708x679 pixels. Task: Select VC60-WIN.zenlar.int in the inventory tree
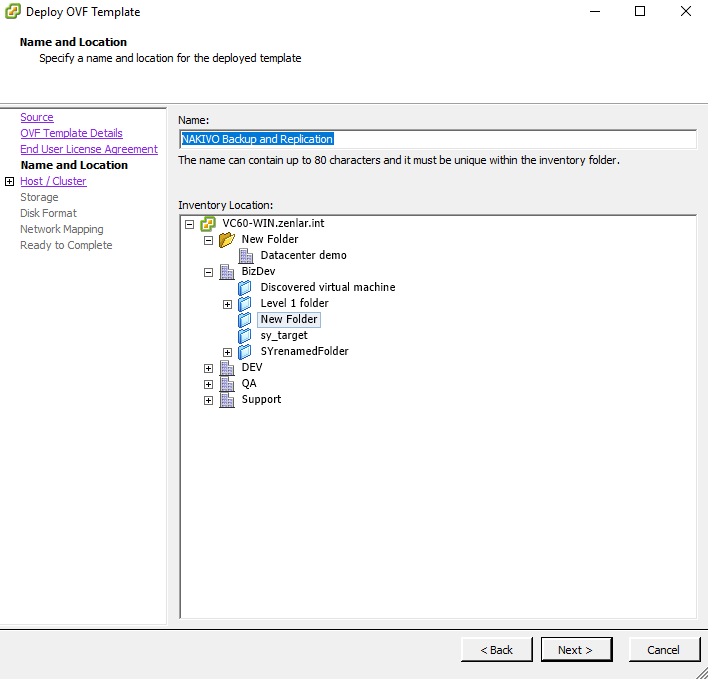click(273, 223)
